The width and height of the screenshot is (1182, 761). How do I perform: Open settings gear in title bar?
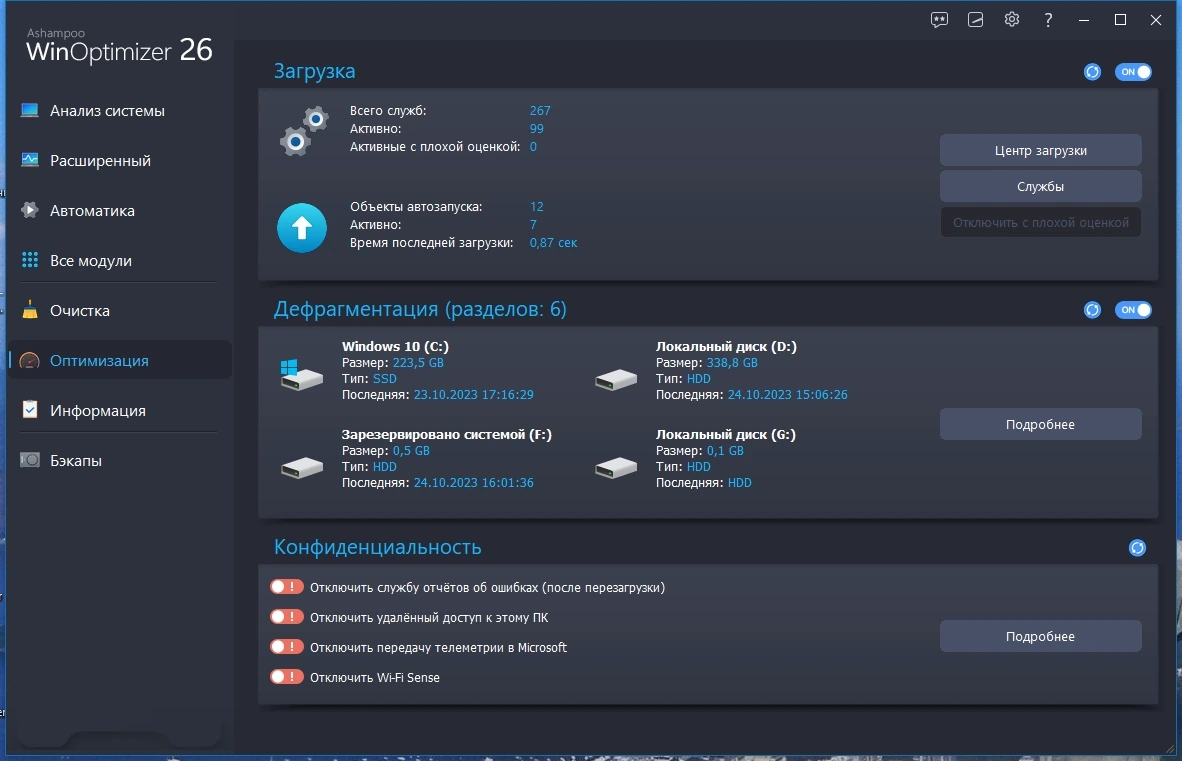pos(1012,20)
